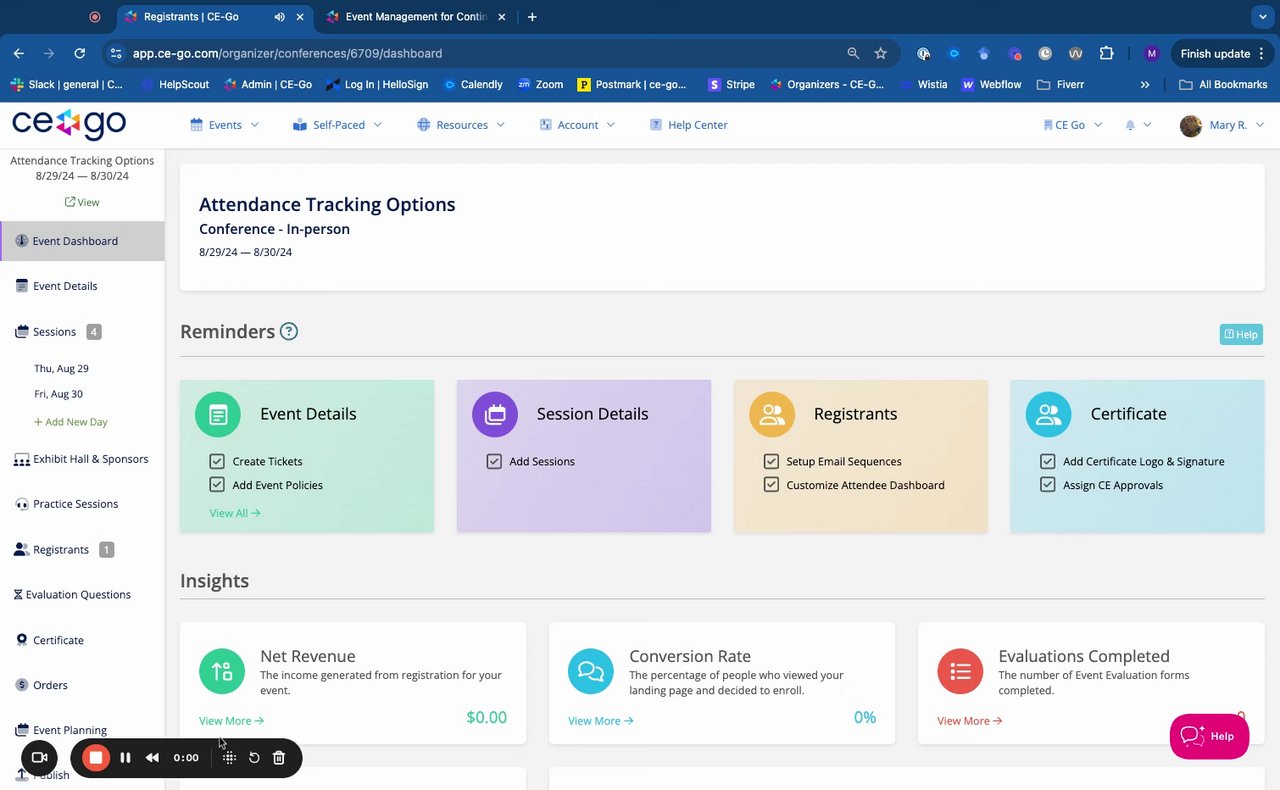Click the Registrants orange card icon
Screen dimensions: 1280x790
click(772, 414)
